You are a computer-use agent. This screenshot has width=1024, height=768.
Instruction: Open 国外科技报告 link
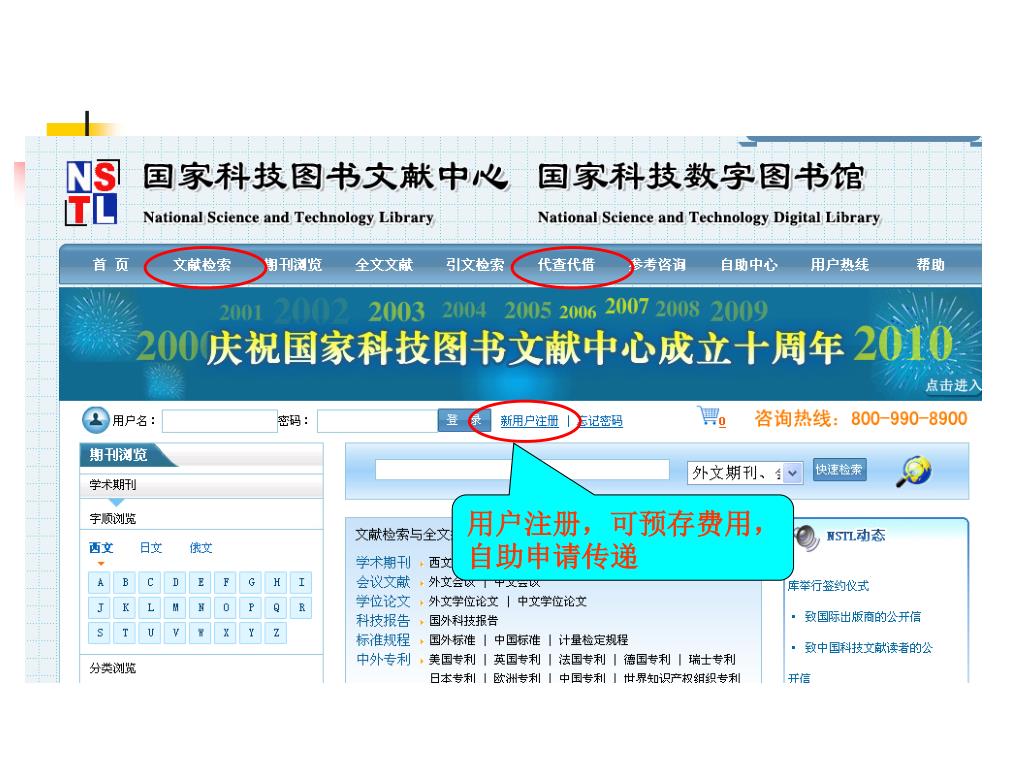[464, 620]
